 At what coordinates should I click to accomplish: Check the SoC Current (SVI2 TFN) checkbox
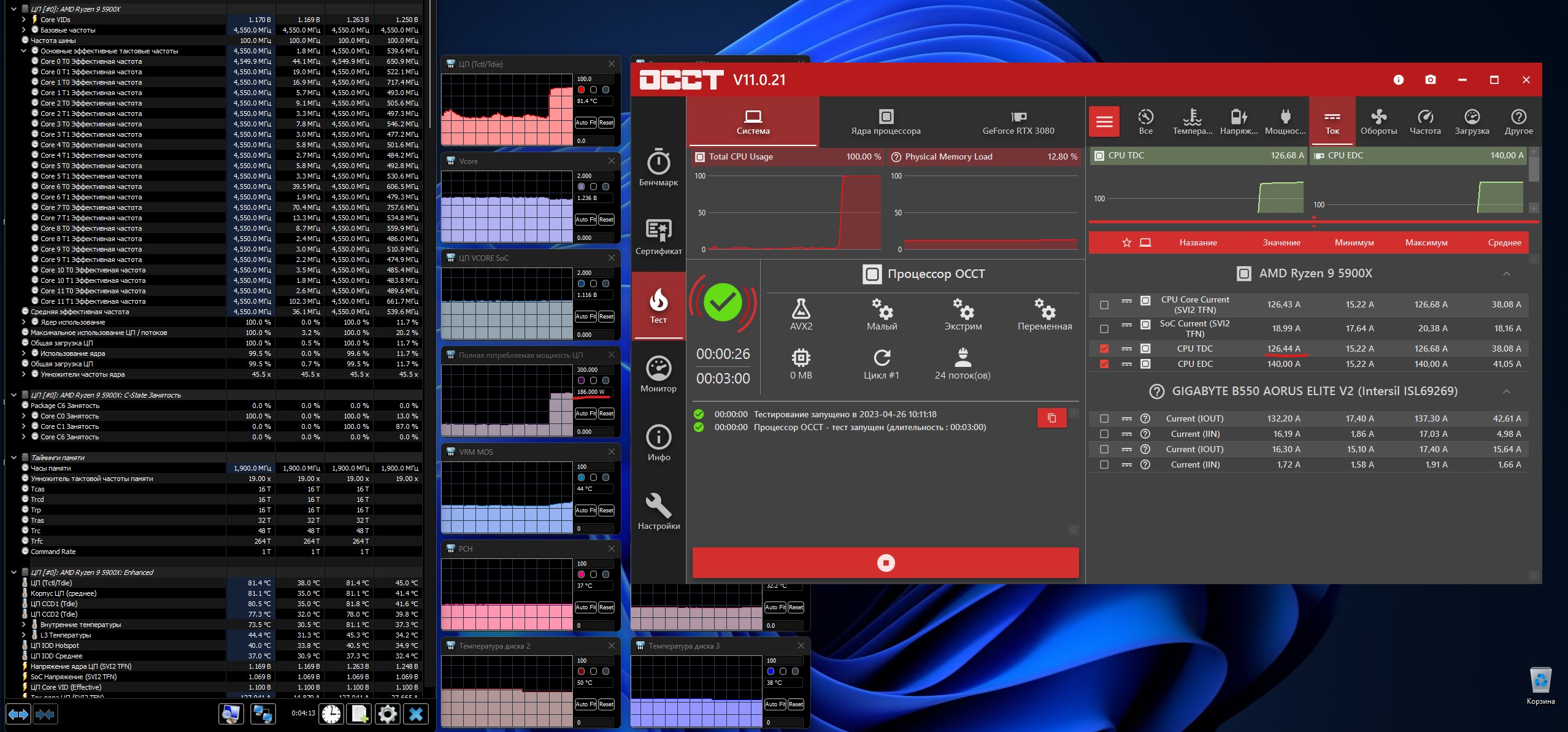click(x=1104, y=329)
